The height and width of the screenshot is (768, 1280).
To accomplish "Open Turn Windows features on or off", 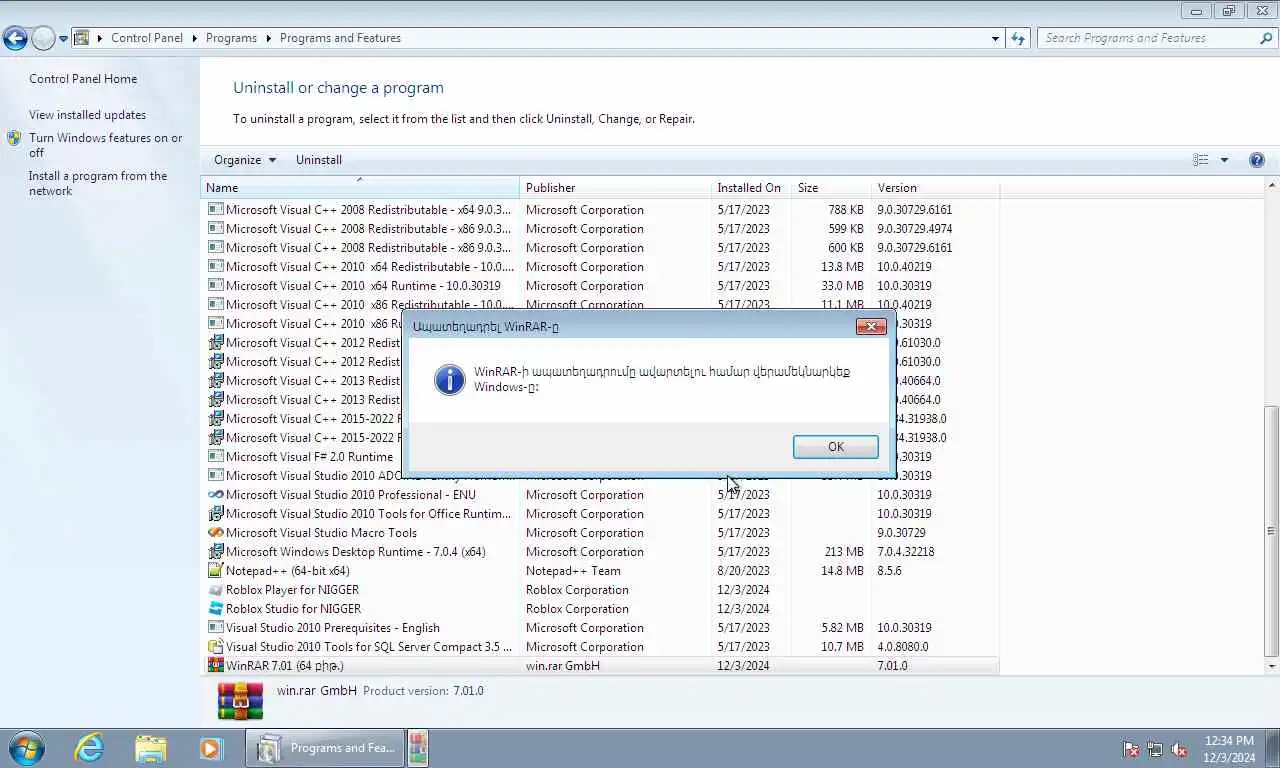I will tap(105, 145).
